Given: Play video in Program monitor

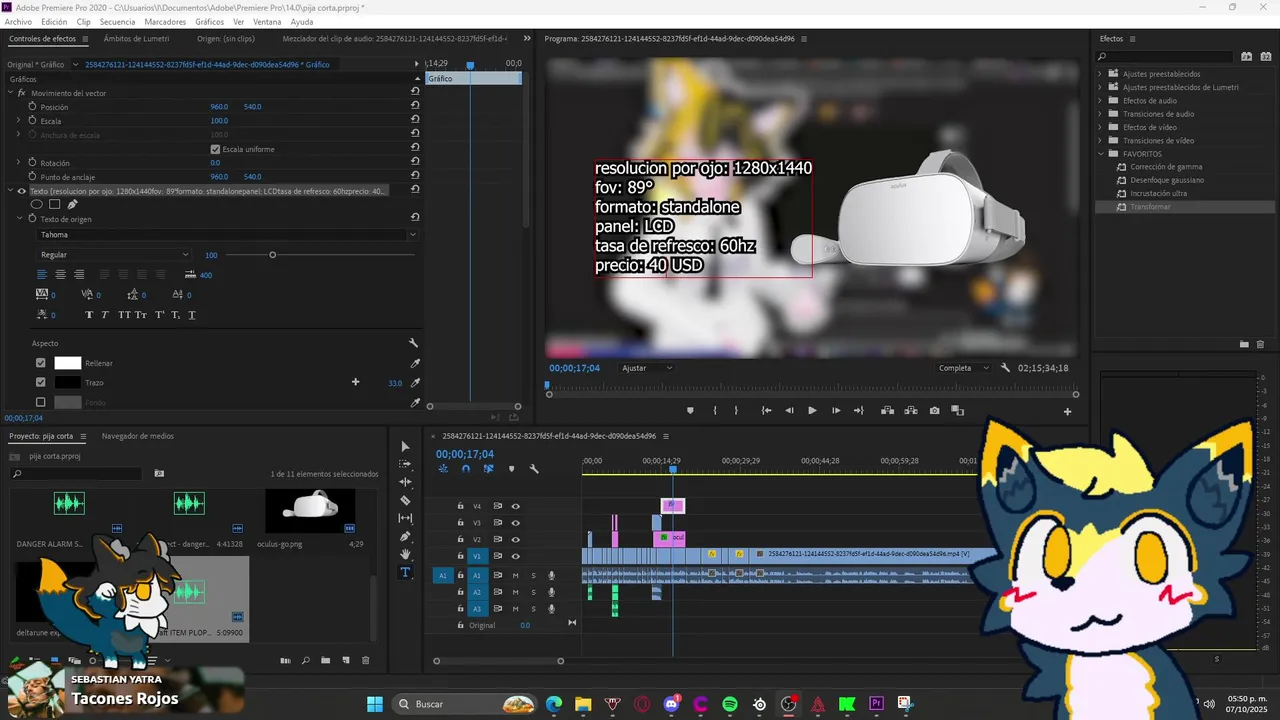Looking at the screenshot, I should coord(812,411).
